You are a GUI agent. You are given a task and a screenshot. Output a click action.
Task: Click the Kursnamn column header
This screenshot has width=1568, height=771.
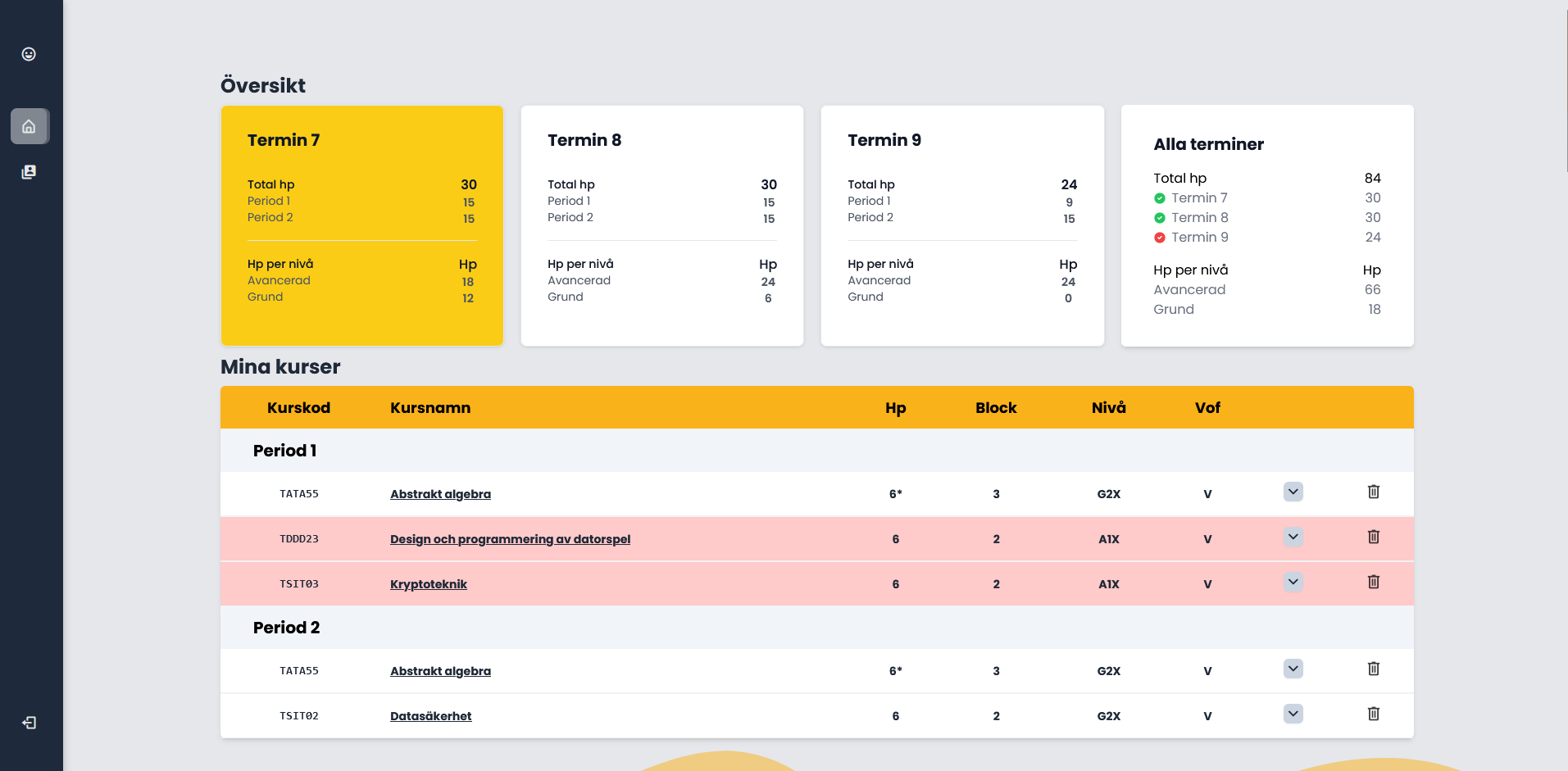point(430,408)
